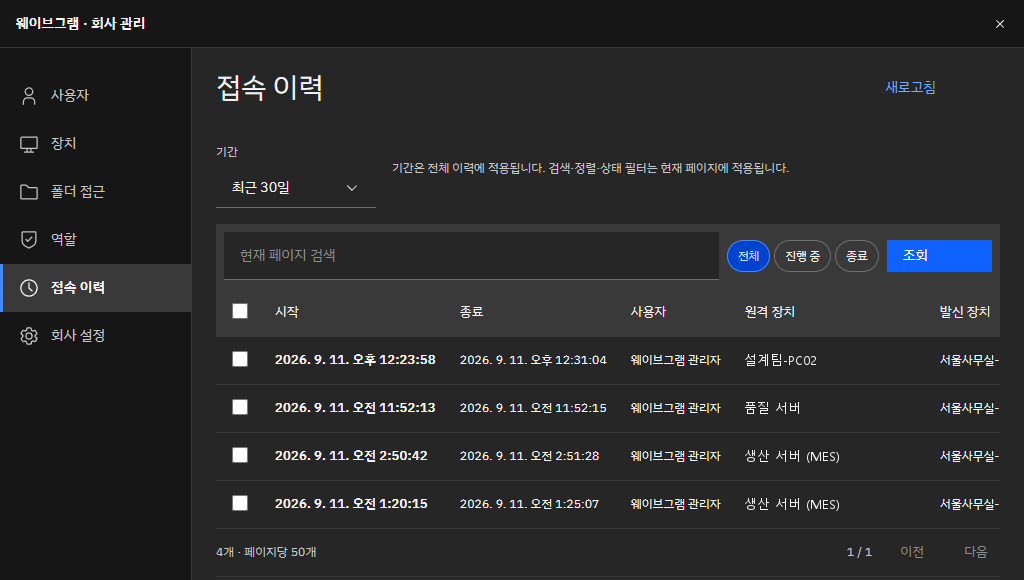Viewport: 1024px width, 580px height.
Task: Click the start time 오전 2:50:42
Action: (x=351, y=456)
